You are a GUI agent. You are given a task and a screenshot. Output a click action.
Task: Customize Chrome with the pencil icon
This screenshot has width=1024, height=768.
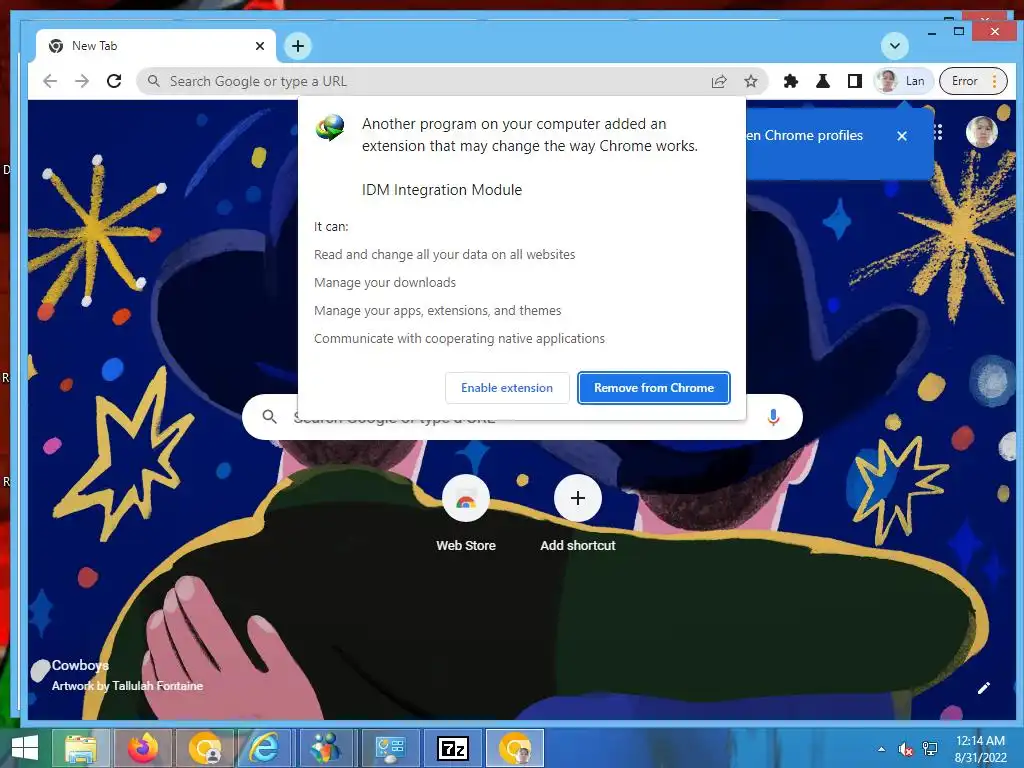pos(984,688)
